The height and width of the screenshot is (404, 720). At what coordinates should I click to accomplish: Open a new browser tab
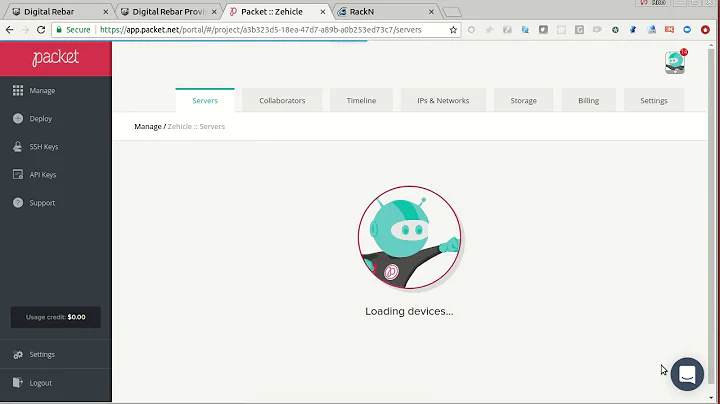click(452, 12)
